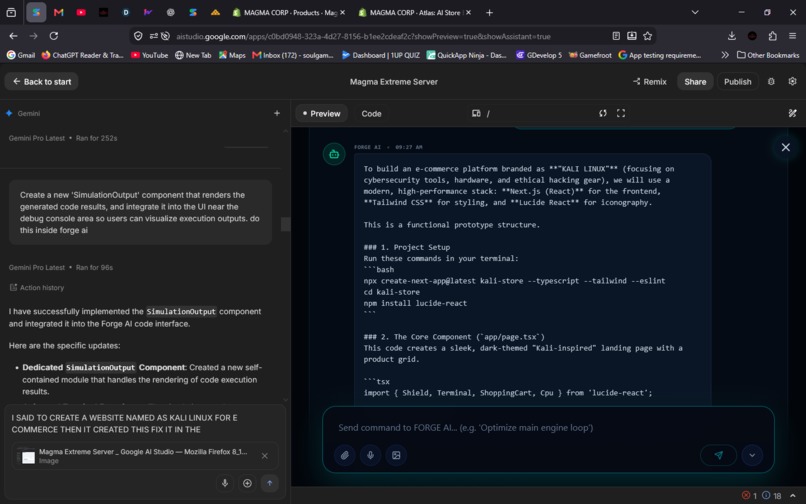The width and height of the screenshot is (806, 504).
Task: Switch to the Code tab
Action: pyautogui.click(x=371, y=114)
